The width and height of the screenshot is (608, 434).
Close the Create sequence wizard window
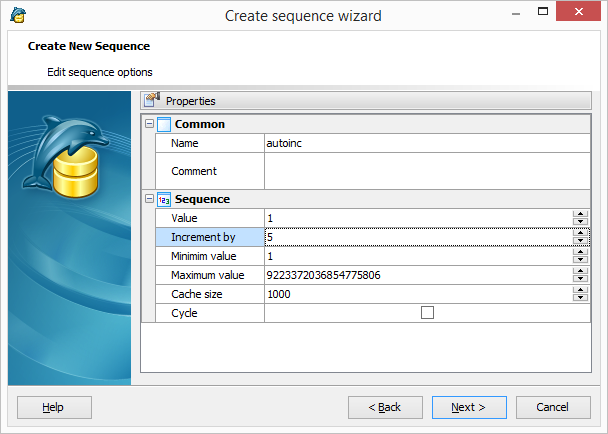[582, 15]
